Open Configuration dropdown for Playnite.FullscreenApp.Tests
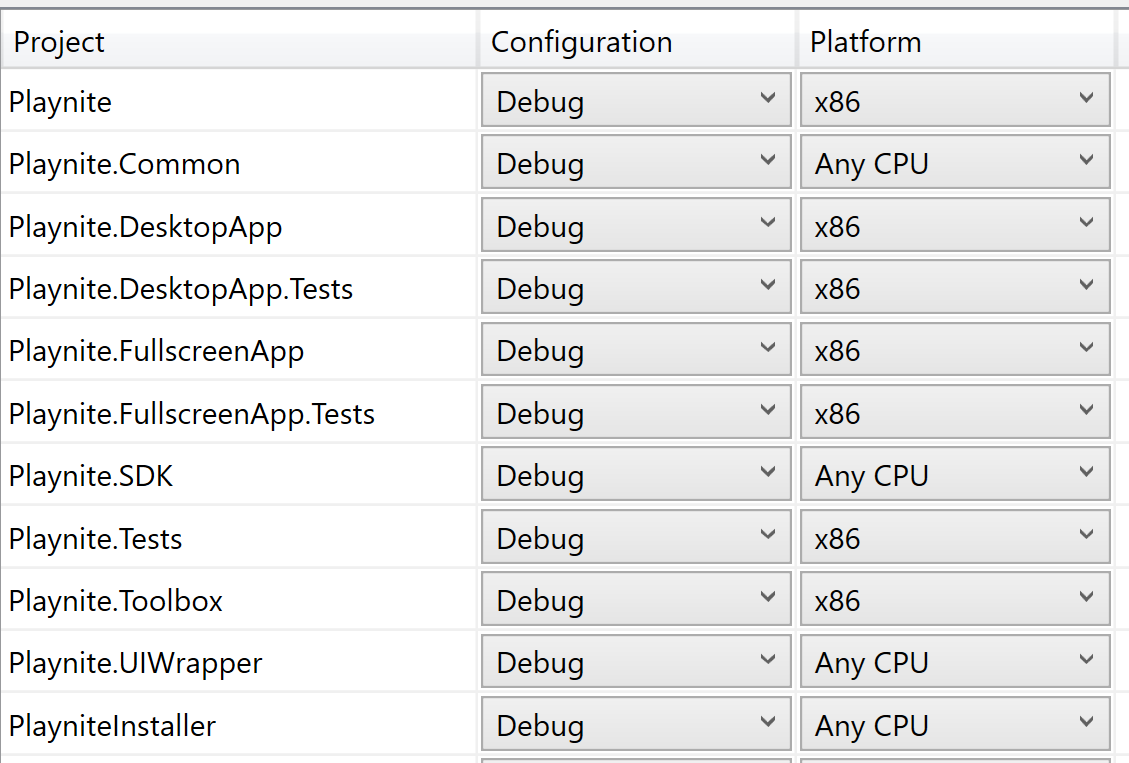Screen dimensions: 1129x763 click(x=636, y=412)
